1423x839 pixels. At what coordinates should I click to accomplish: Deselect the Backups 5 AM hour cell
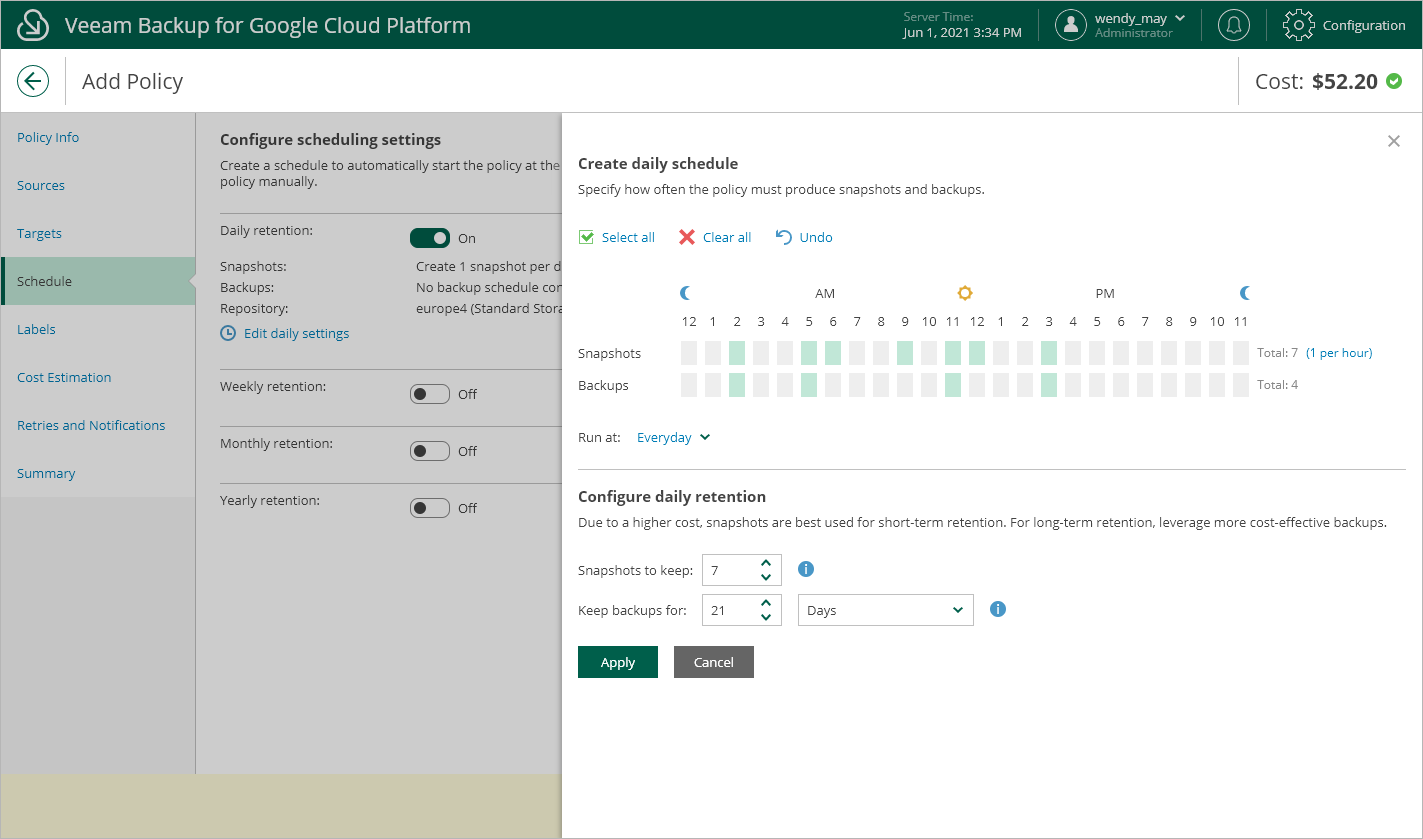click(809, 385)
